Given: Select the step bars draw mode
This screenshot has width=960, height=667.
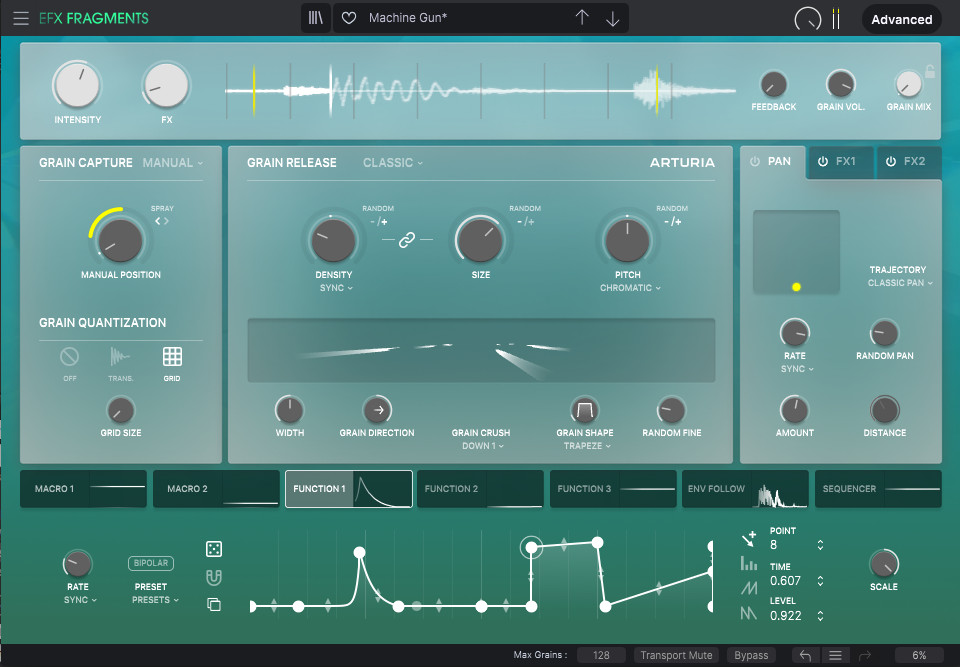Looking at the screenshot, I should (x=749, y=563).
